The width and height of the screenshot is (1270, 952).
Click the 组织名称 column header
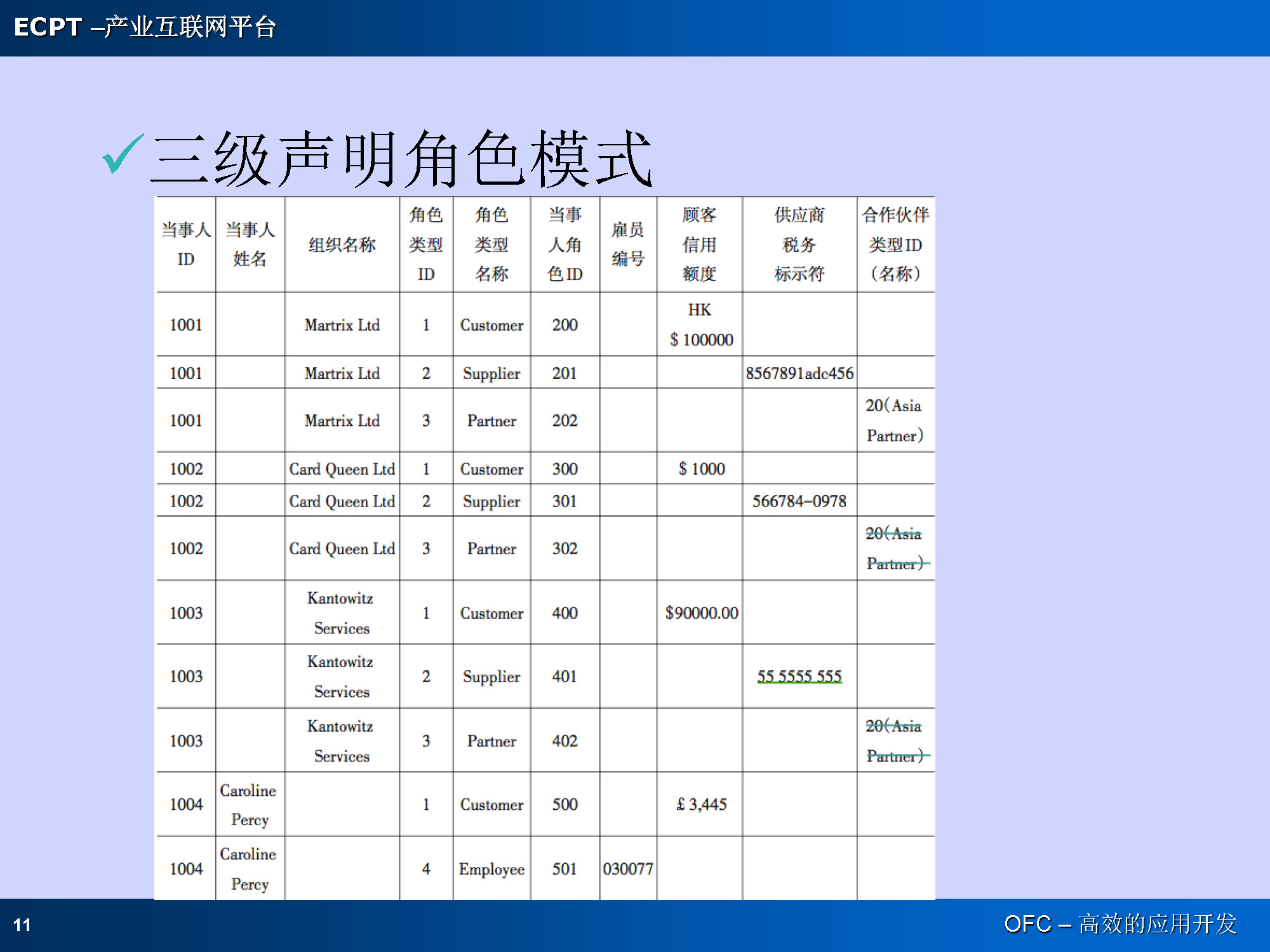click(x=342, y=244)
